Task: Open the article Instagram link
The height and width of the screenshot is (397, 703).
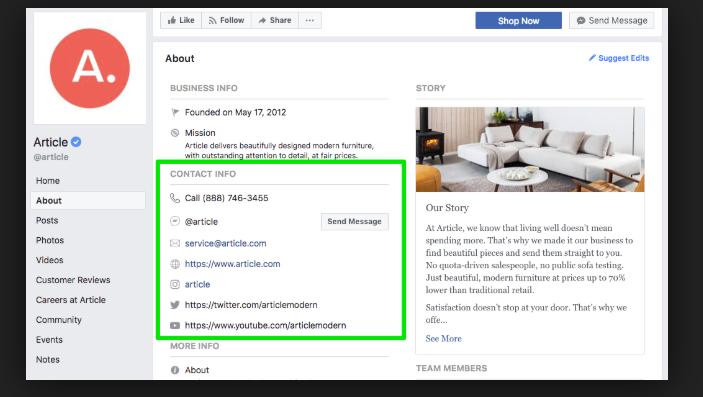Action: click(197, 284)
